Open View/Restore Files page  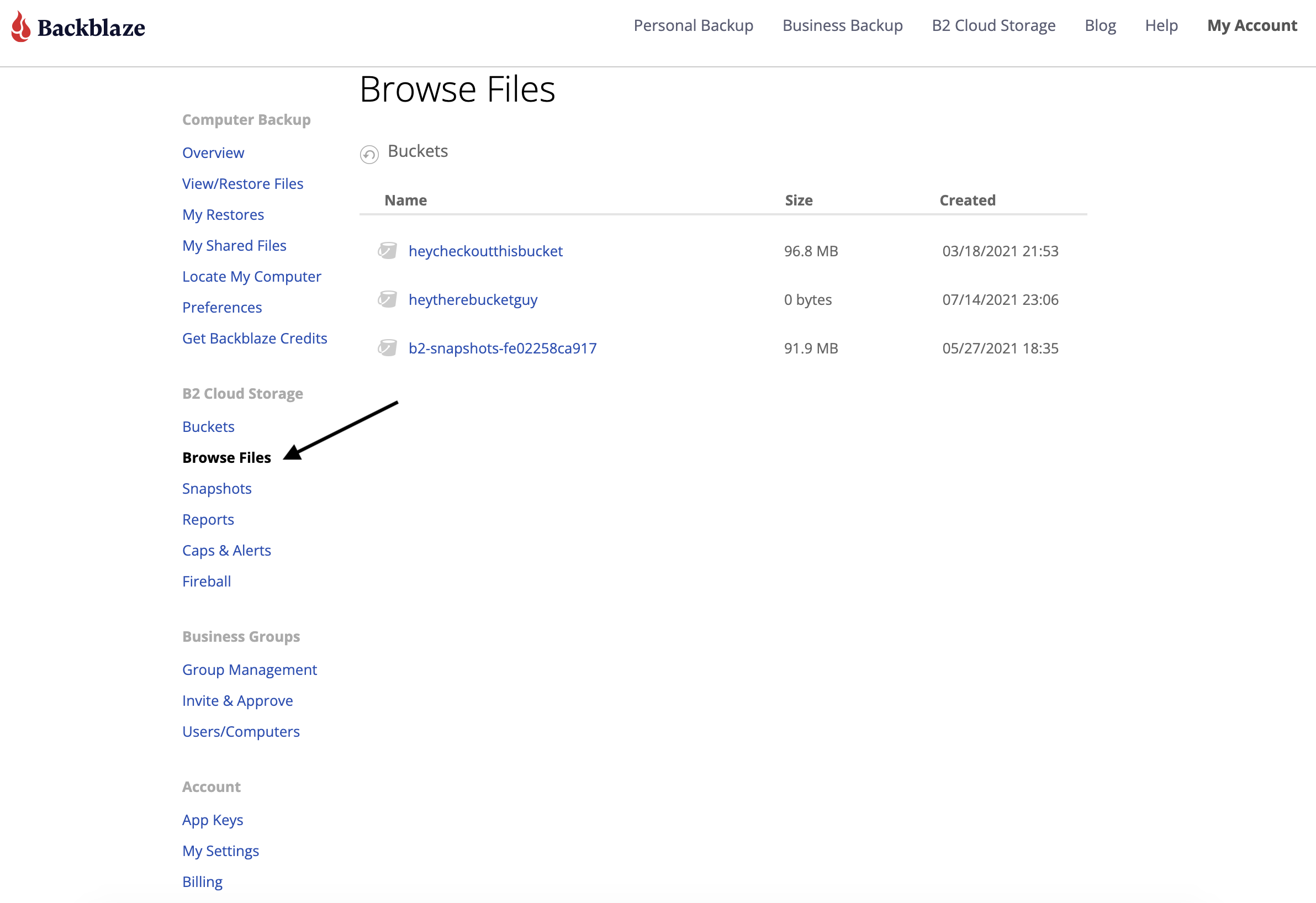coord(243,183)
